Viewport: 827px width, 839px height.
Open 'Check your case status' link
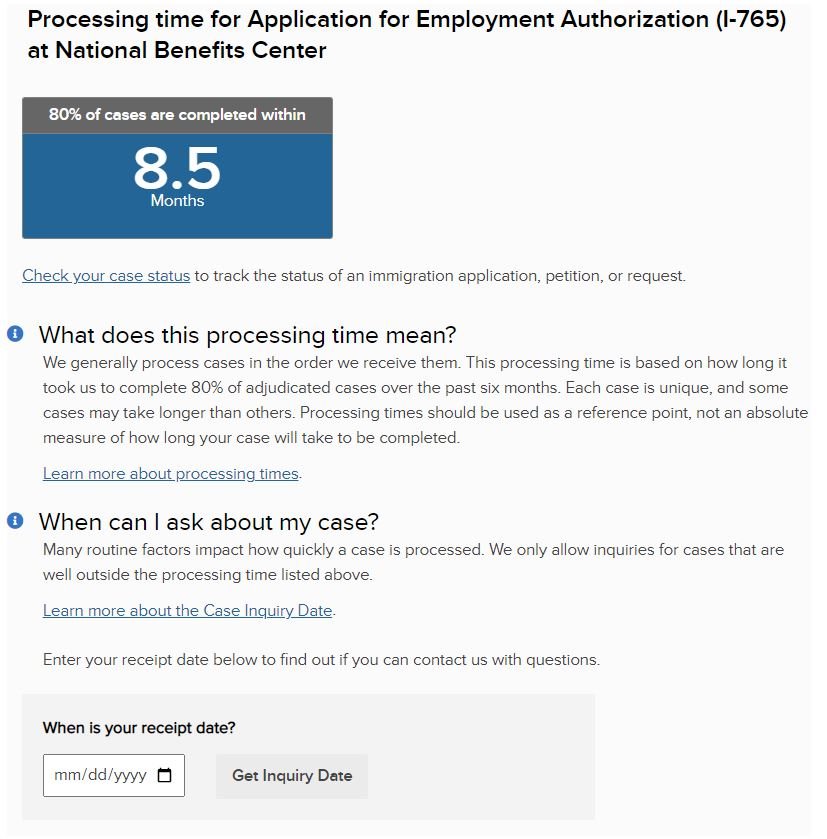coord(106,276)
